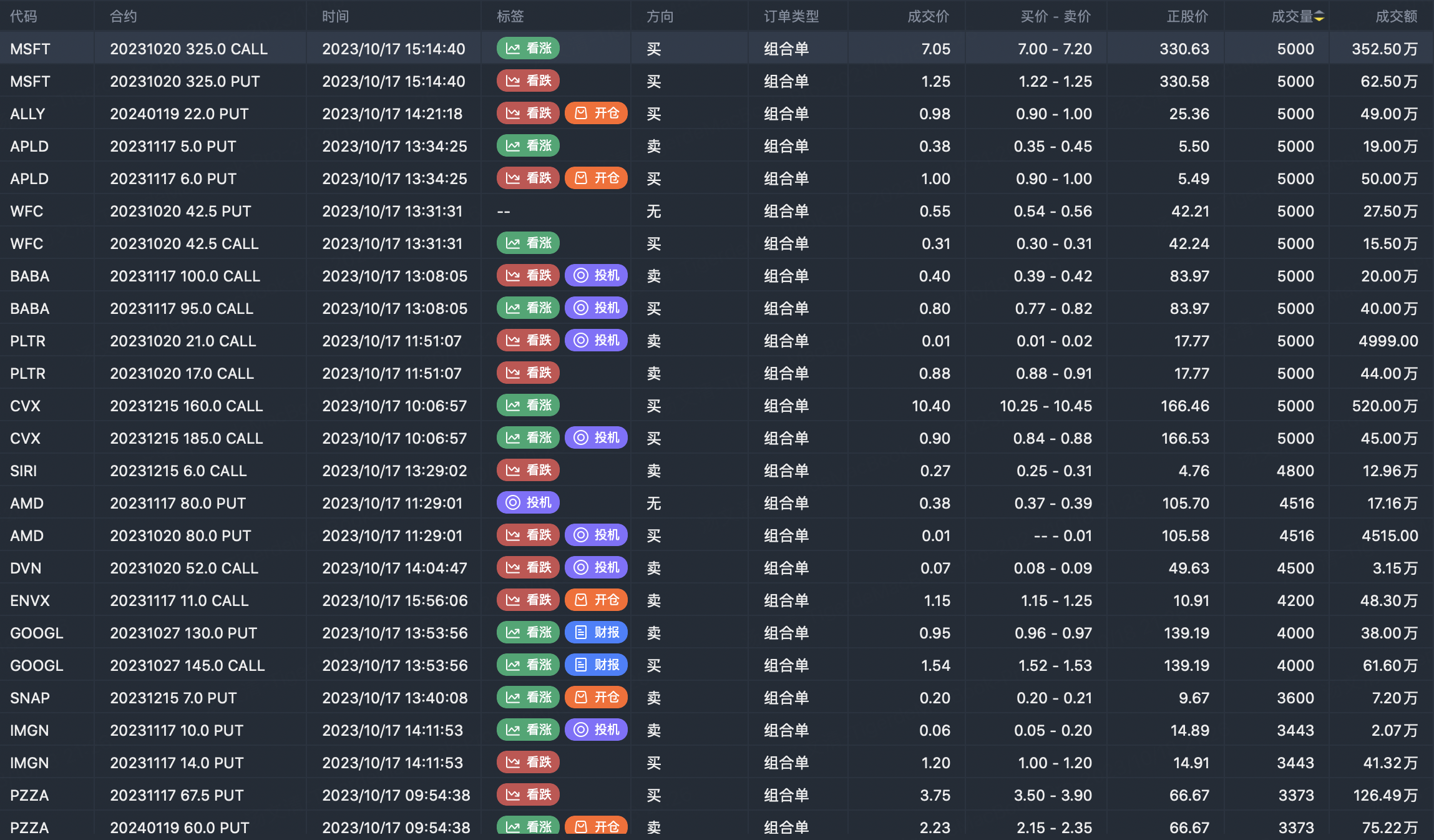This screenshot has height=840, width=1434.
Task: Click the 看跌 tag on SIRI 6.0 CALL row
Action: [x=528, y=470]
